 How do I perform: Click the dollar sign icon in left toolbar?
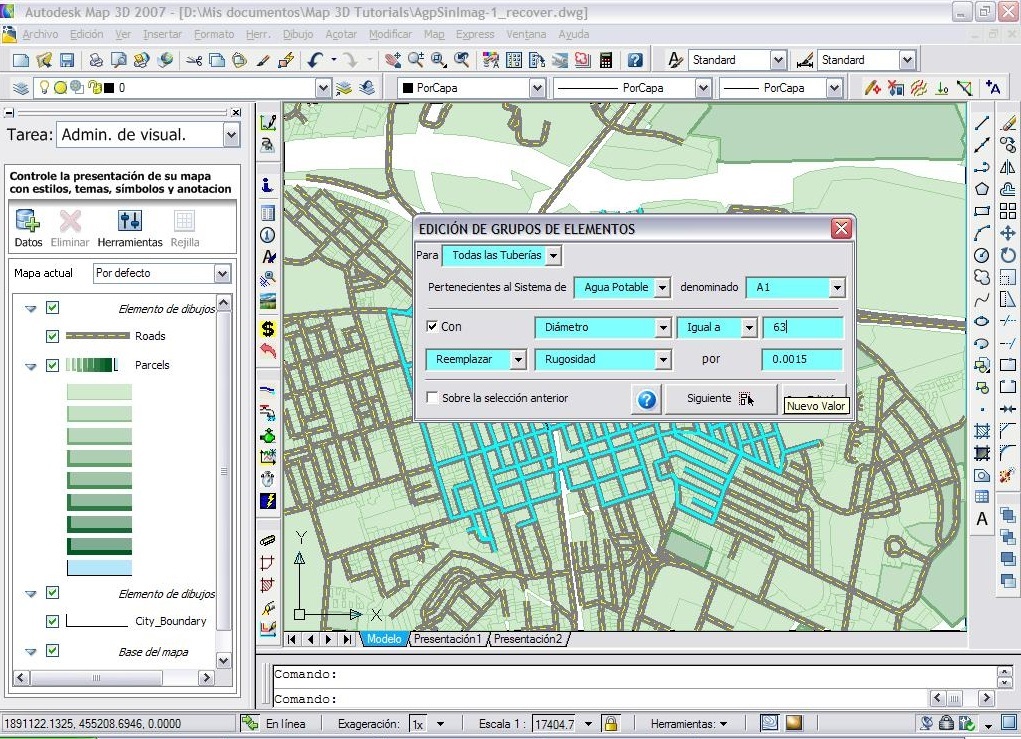pyautogui.click(x=268, y=328)
